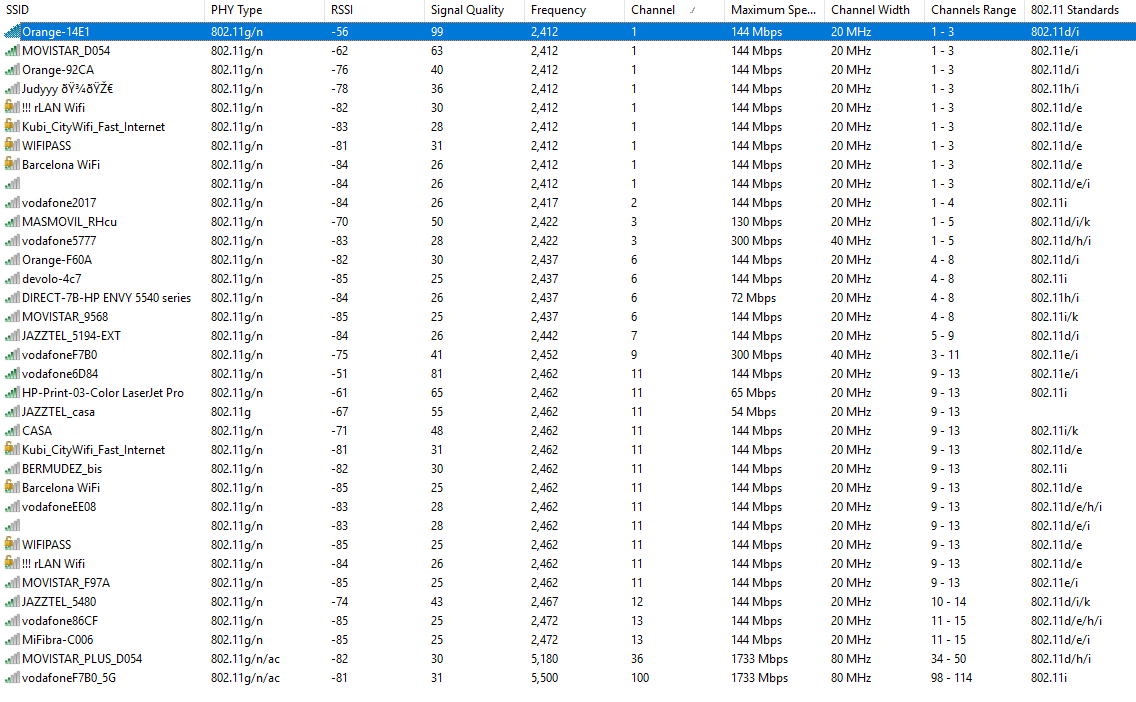Sort by PHY Type column header

pos(264,10)
